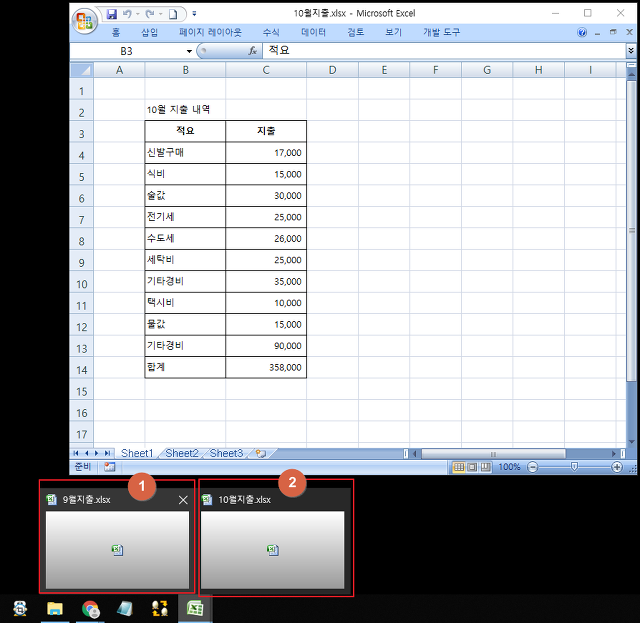
Task: Open the 데이터 ribbon tab
Action: 313,32
